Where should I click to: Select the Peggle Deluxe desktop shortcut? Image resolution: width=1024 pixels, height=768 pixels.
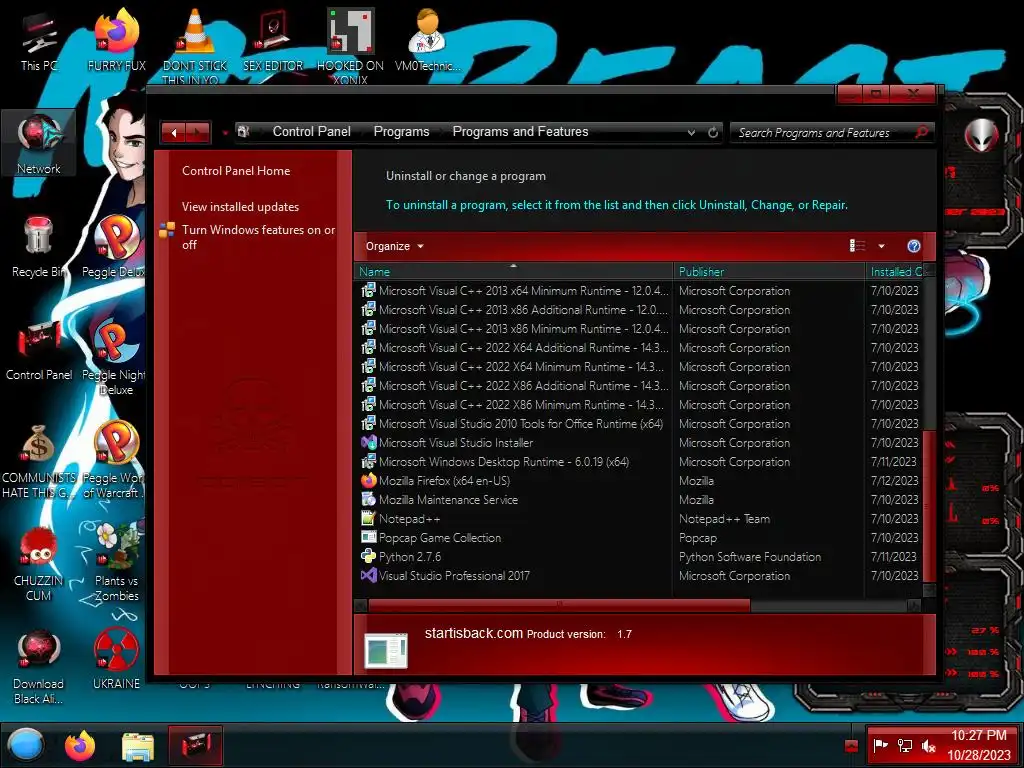pyautogui.click(x=115, y=247)
